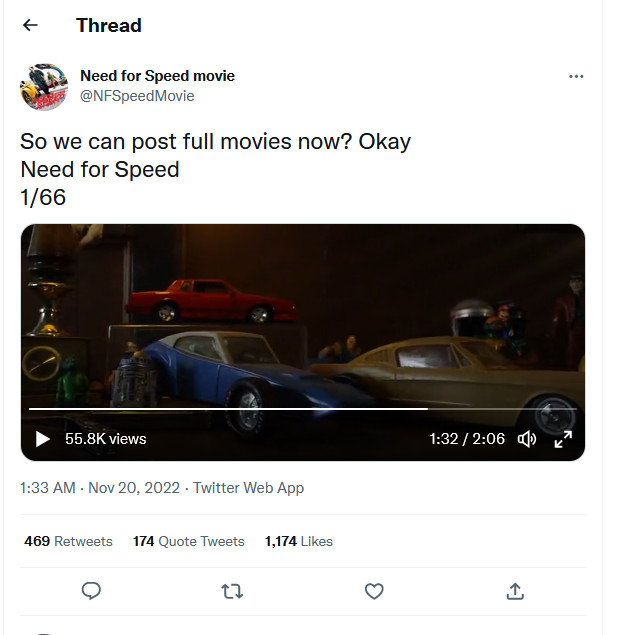Click the video frame showing toy cars
The height and width of the screenshot is (635, 629).
point(302,320)
